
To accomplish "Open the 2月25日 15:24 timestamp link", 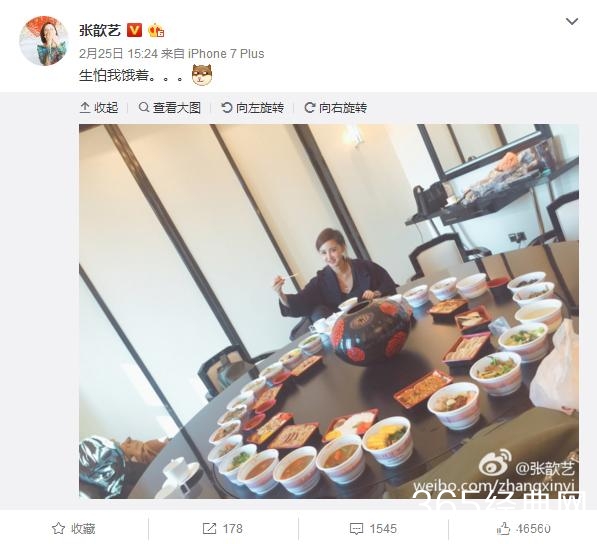I will pos(118,54).
